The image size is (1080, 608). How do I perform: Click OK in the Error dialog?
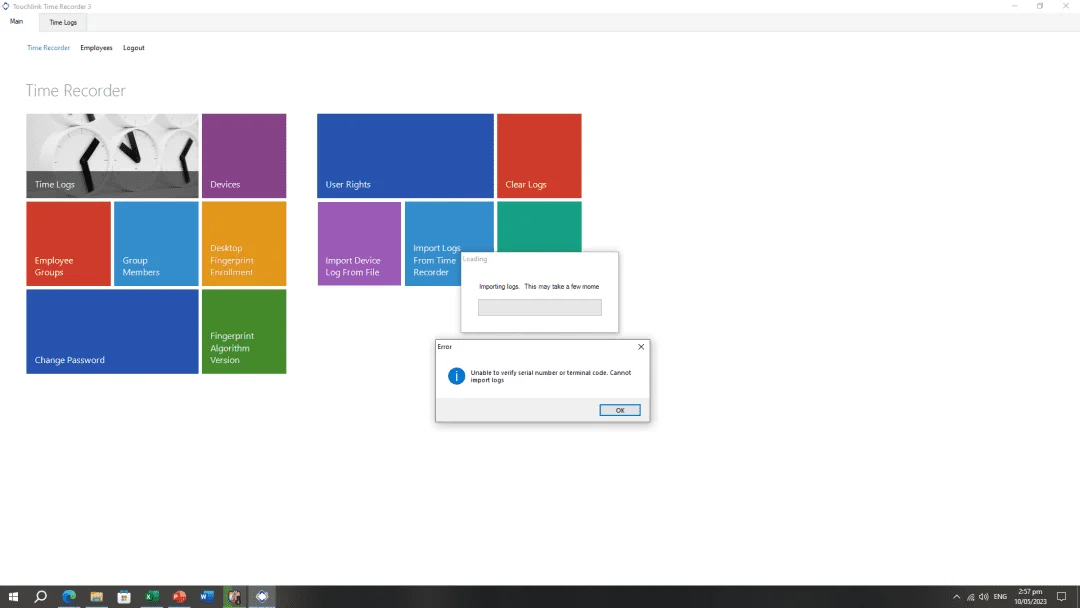620,410
